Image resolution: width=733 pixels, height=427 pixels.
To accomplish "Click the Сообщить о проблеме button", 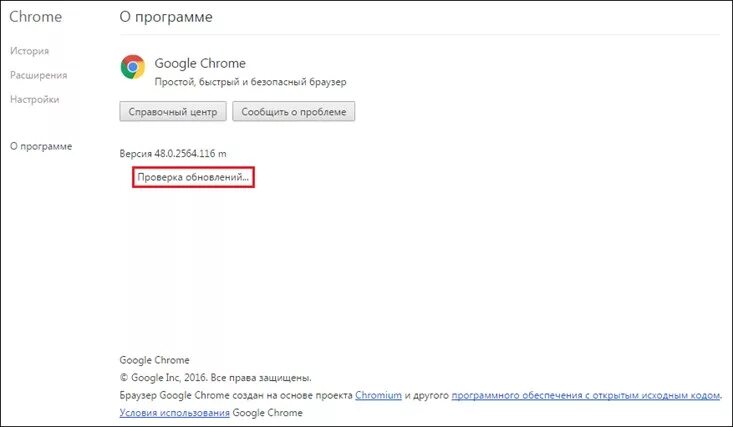I will 294,111.
